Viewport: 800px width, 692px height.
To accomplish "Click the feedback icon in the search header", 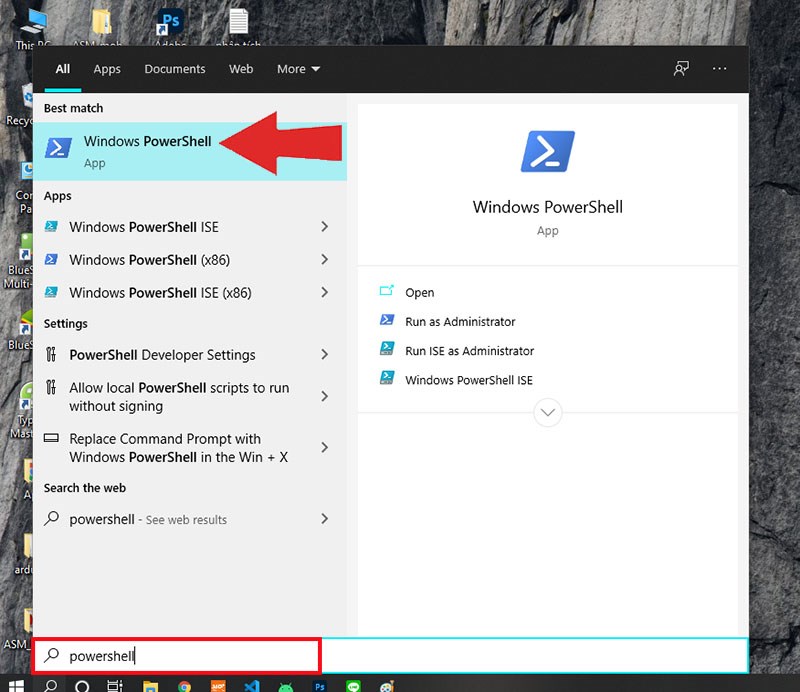I will 681,68.
